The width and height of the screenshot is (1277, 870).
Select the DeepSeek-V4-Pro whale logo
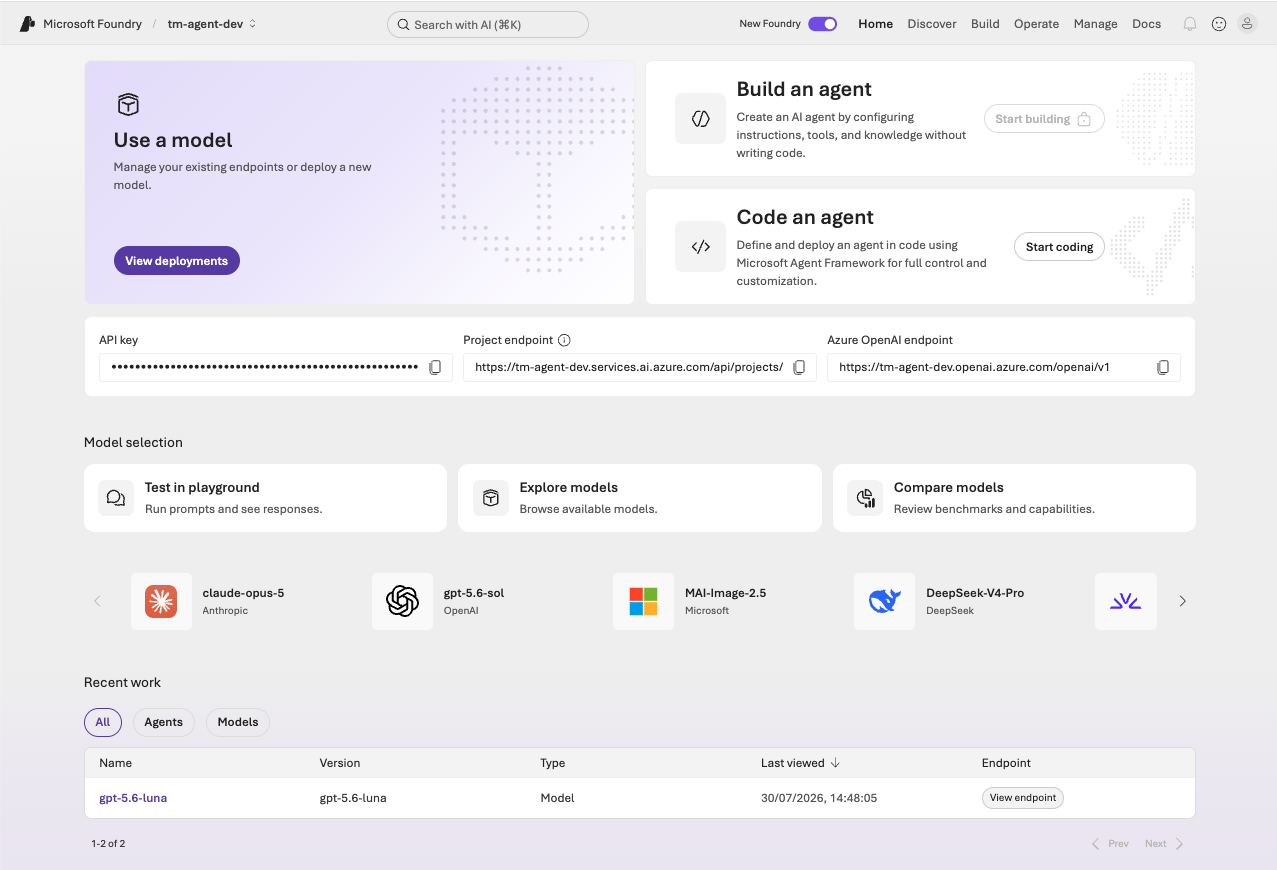(x=884, y=601)
